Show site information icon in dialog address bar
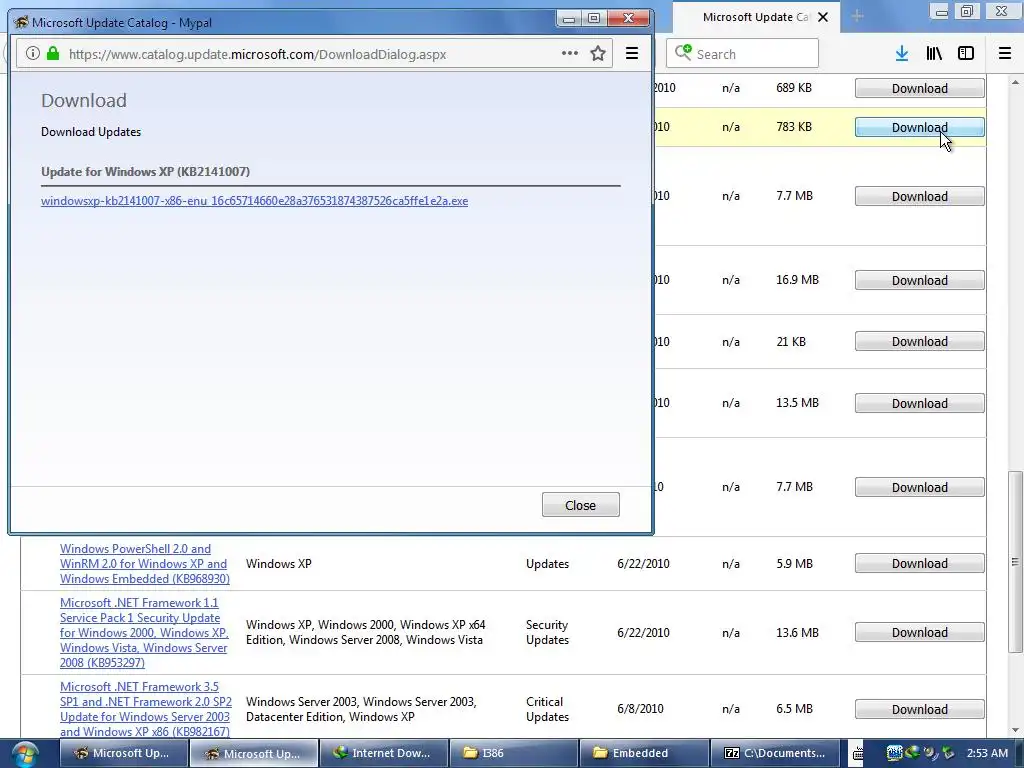The width and height of the screenshot is (1024, 768). pos(33,54)
